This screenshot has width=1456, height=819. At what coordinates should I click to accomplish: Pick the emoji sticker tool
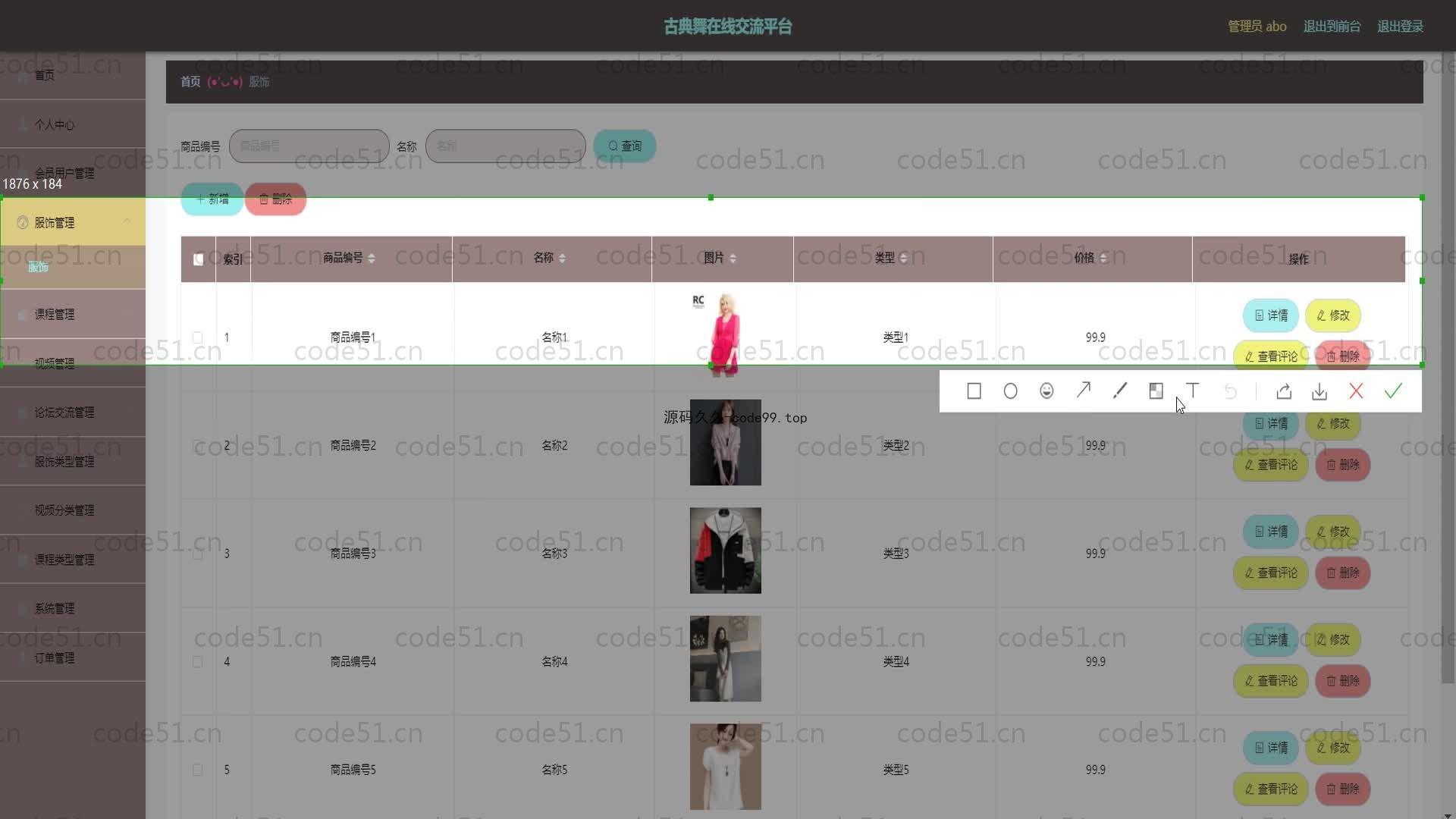coord(1046,391)
